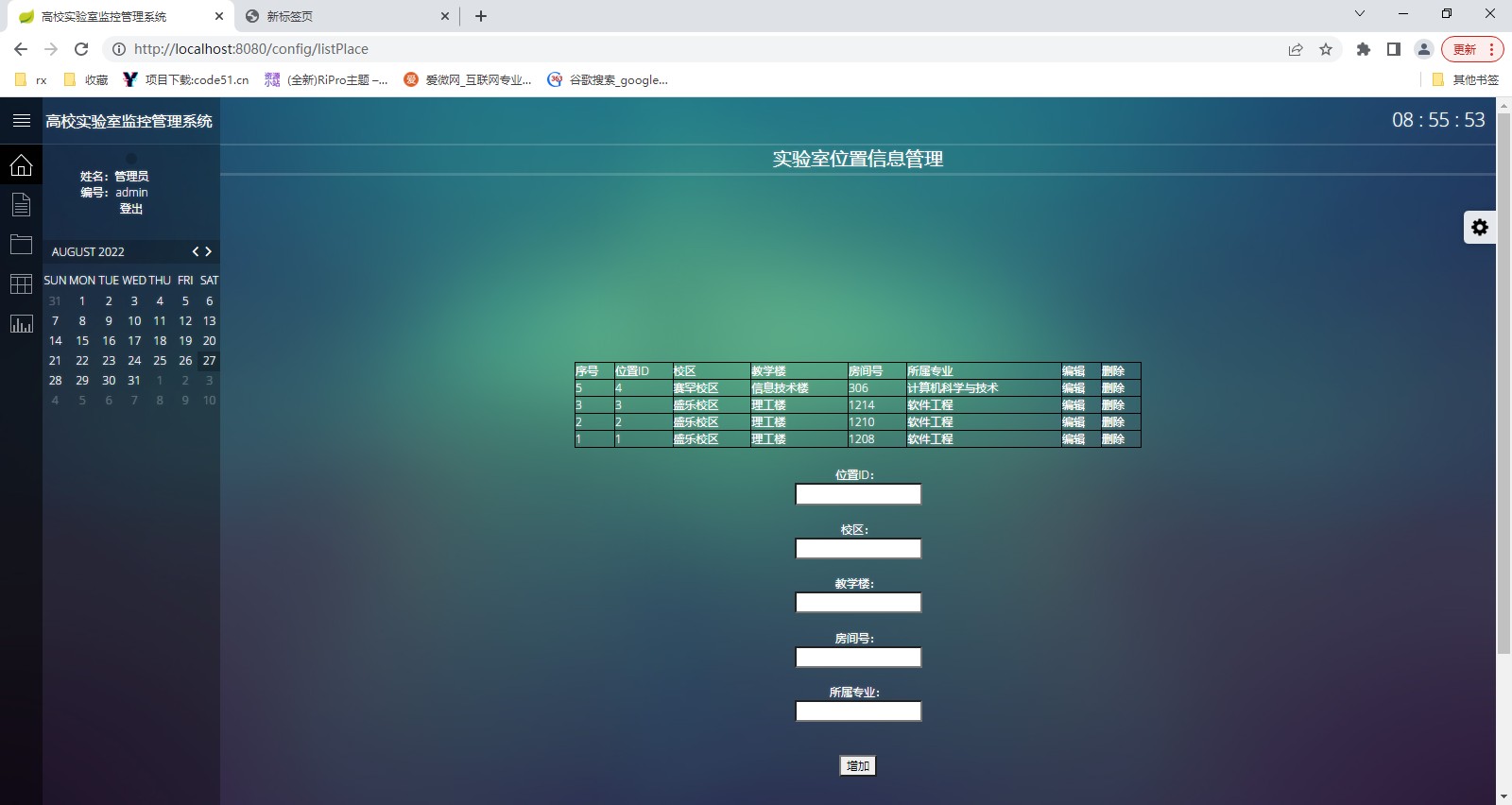This screenshot has width=1512, height=805.
Task: Delete the room 1208 row
Action: (1113, 439)
